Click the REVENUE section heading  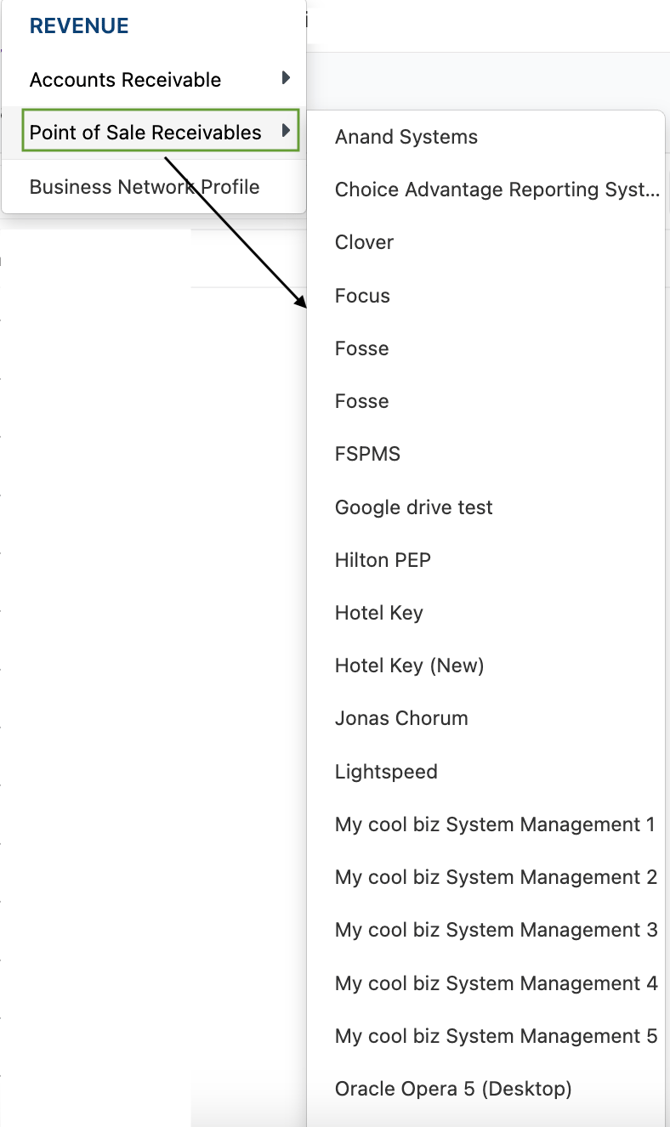[x=79, y=26]
